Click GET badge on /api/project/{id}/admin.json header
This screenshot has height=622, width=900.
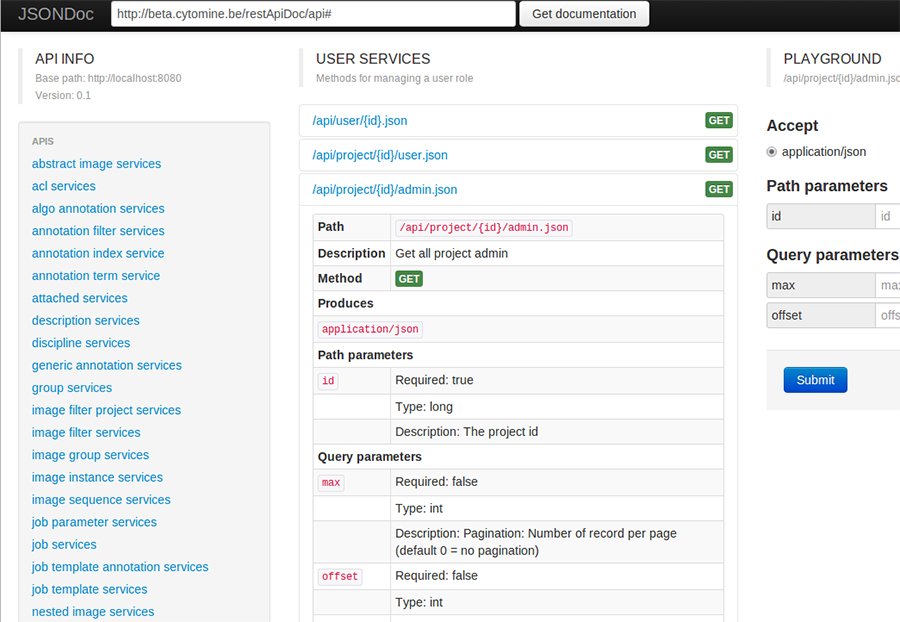point(719,189)
